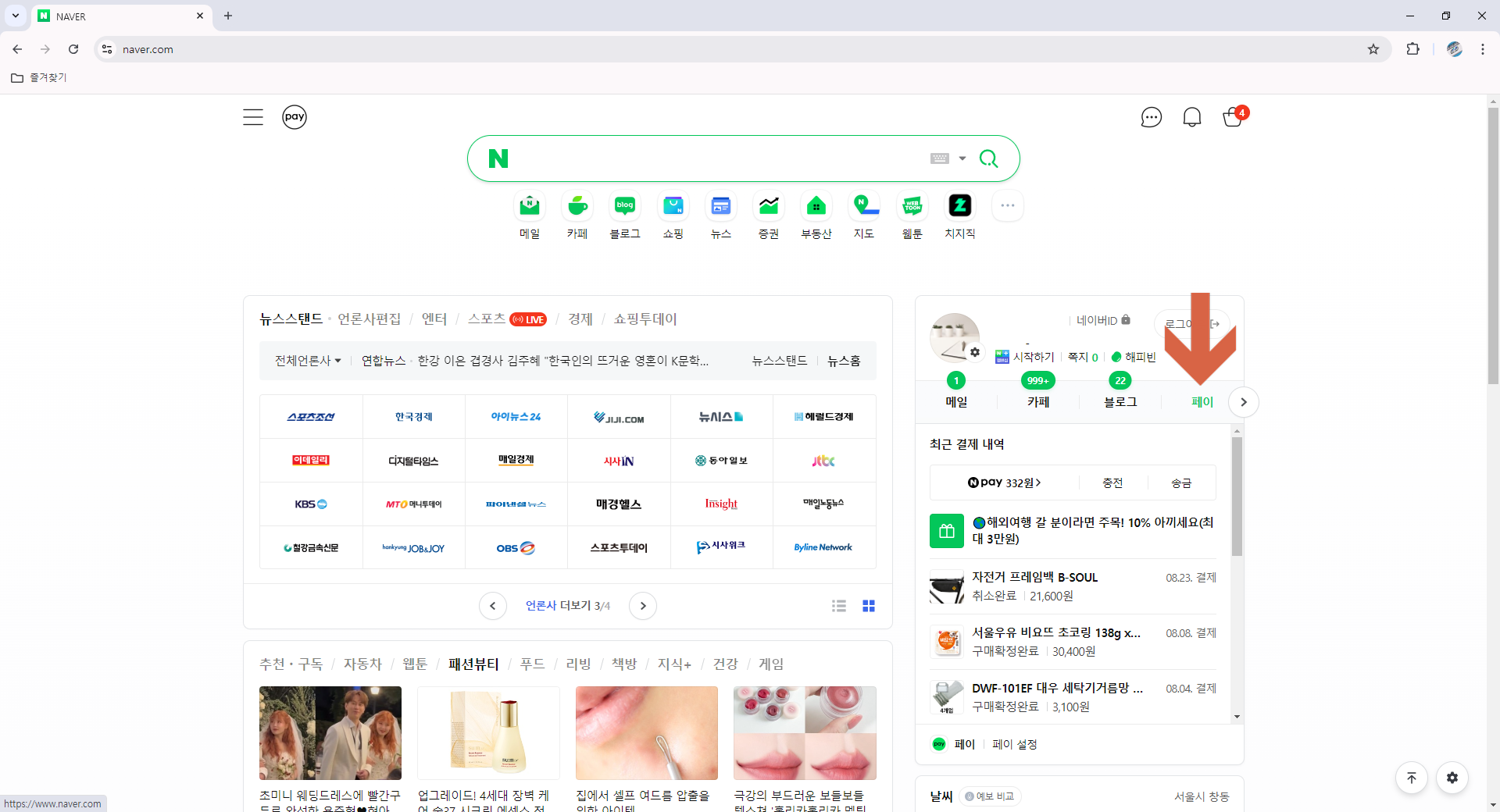Select the 스포츠 LIVE tab
1500x812 pixels.
pyautogui.click(x=507, y=319)
